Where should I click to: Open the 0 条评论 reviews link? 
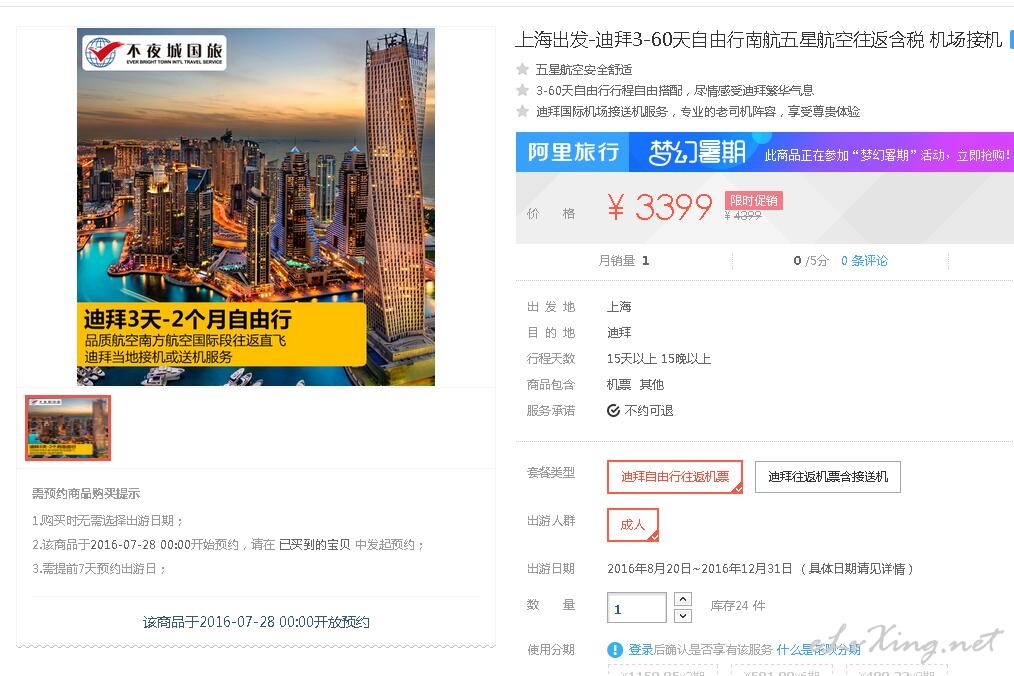(x=864, y=261)
